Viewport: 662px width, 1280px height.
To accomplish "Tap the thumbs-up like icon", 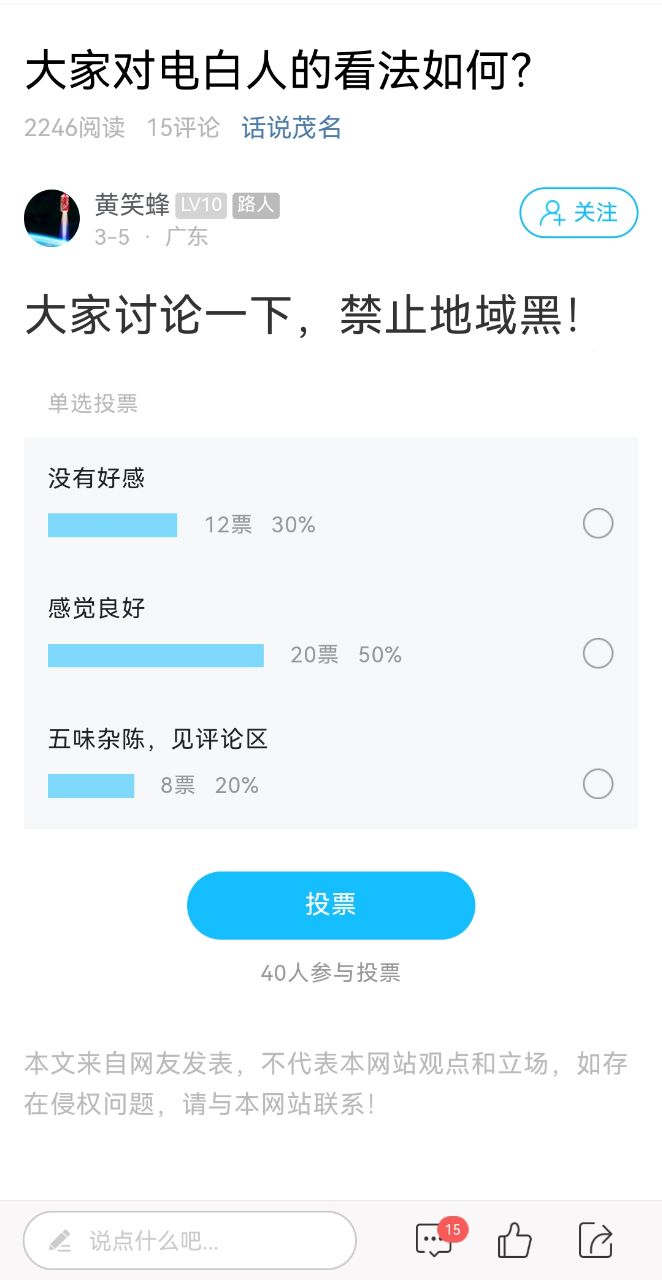I will click(x=514, y=1240).
